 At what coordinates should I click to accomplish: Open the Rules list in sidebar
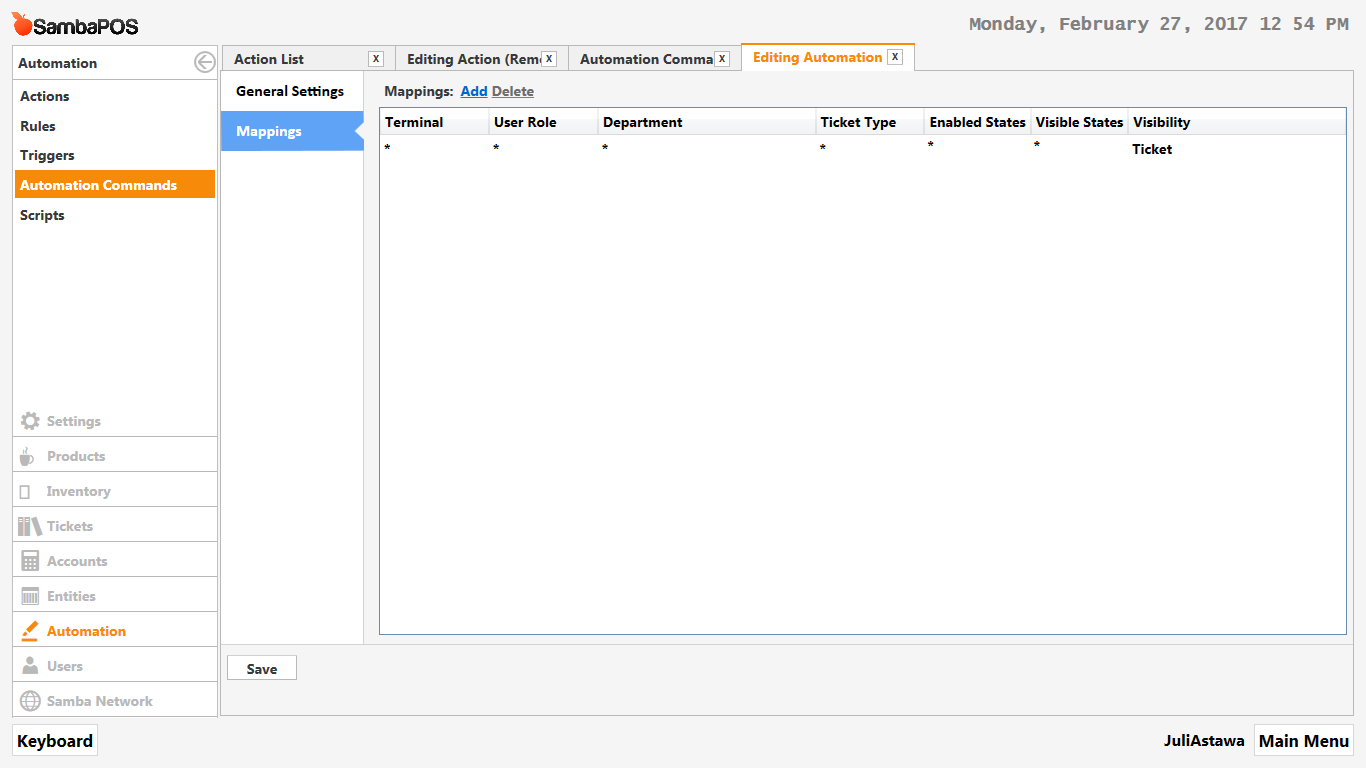38,126
